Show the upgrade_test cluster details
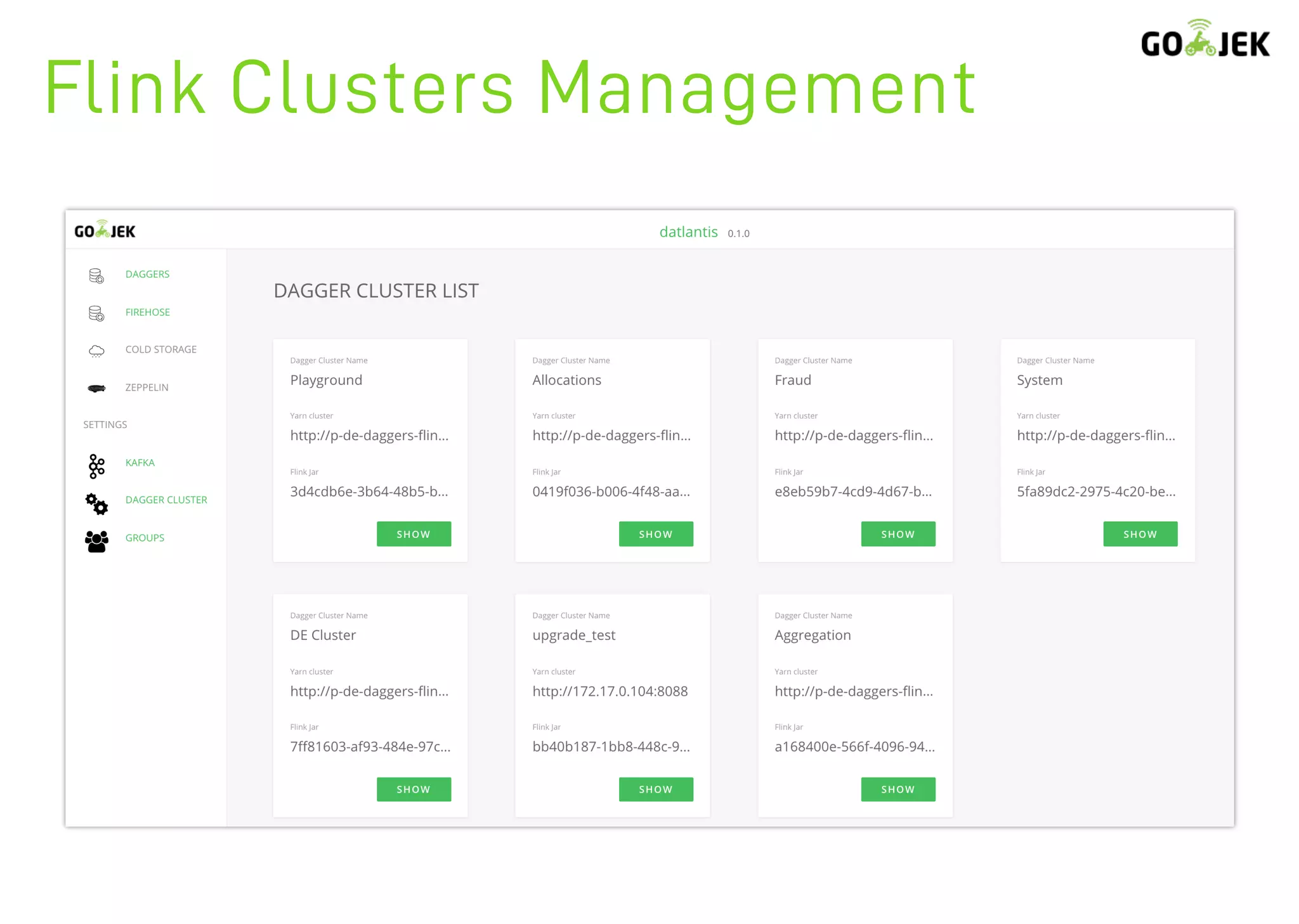 pos(656,789)
